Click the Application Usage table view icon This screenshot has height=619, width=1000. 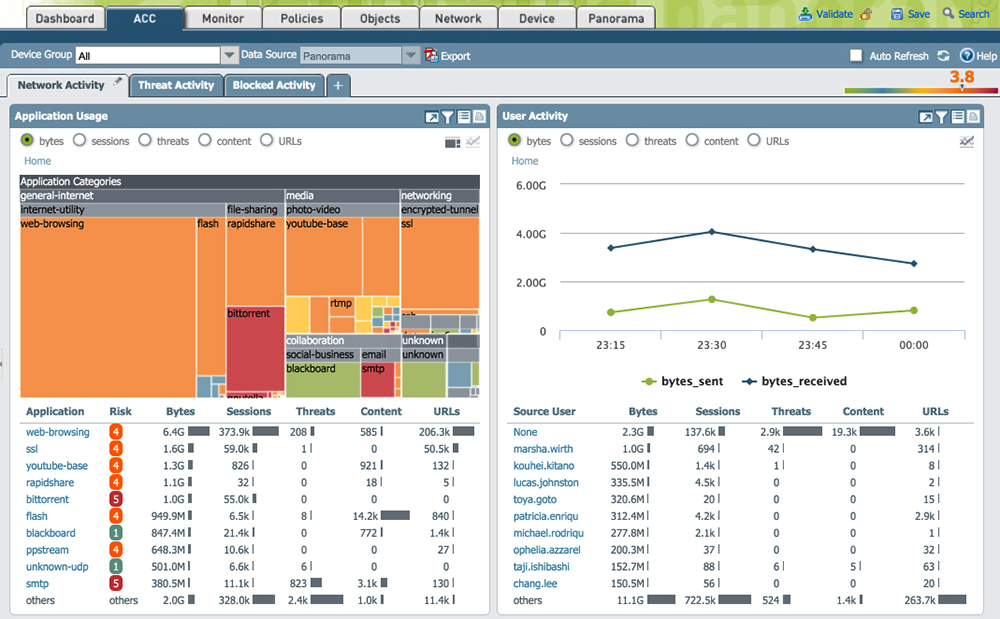pos(464,117)
